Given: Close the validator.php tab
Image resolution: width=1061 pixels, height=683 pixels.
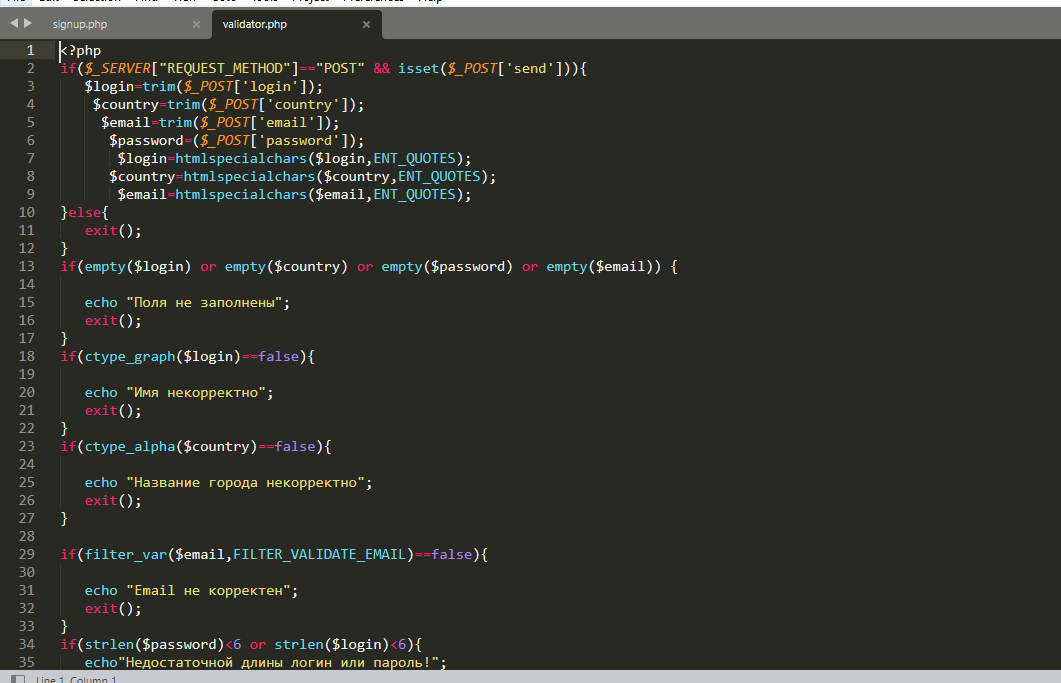Looking at the screenshot, I should pos(367,24).
